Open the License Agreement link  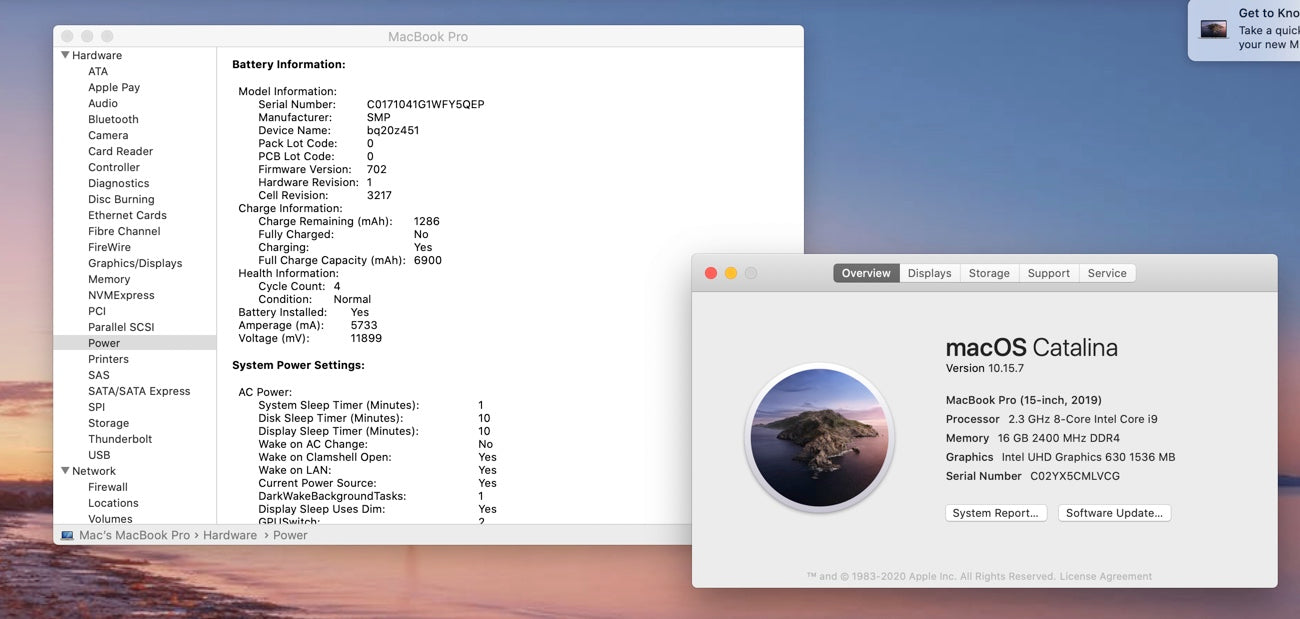(1105, 576)
